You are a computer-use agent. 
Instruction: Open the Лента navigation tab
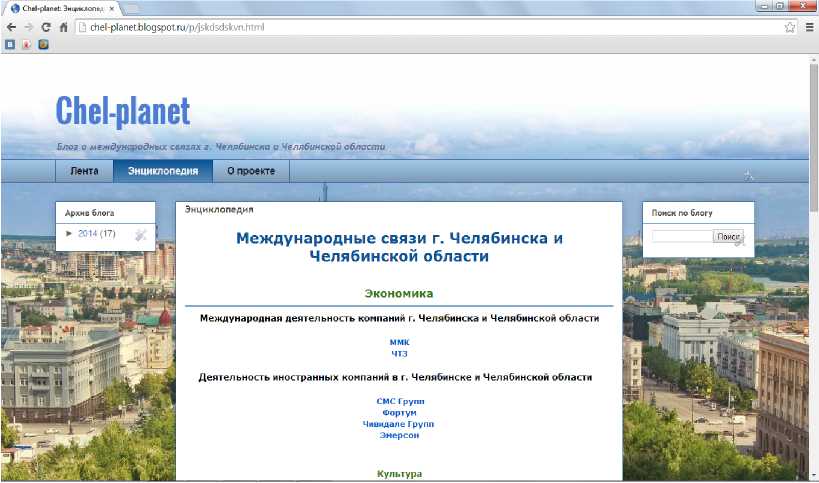84,171
